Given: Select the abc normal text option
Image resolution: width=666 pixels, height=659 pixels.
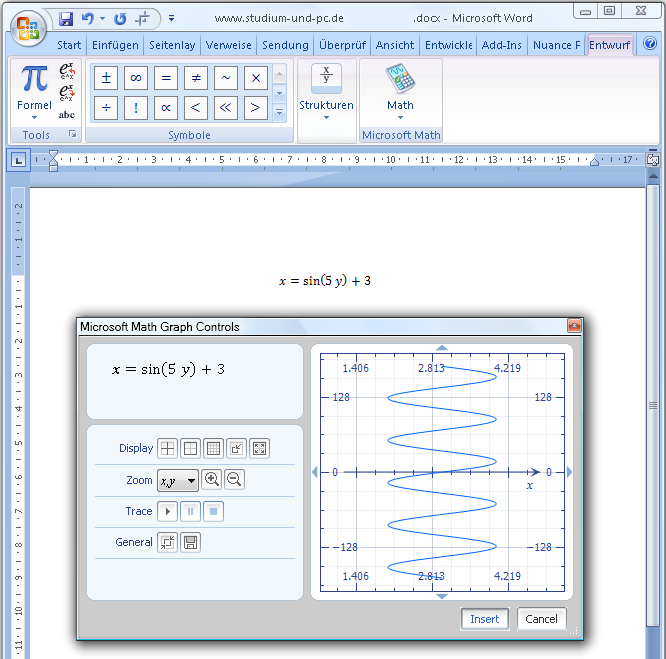Looking at the screenshot, I should click(67, 115).
